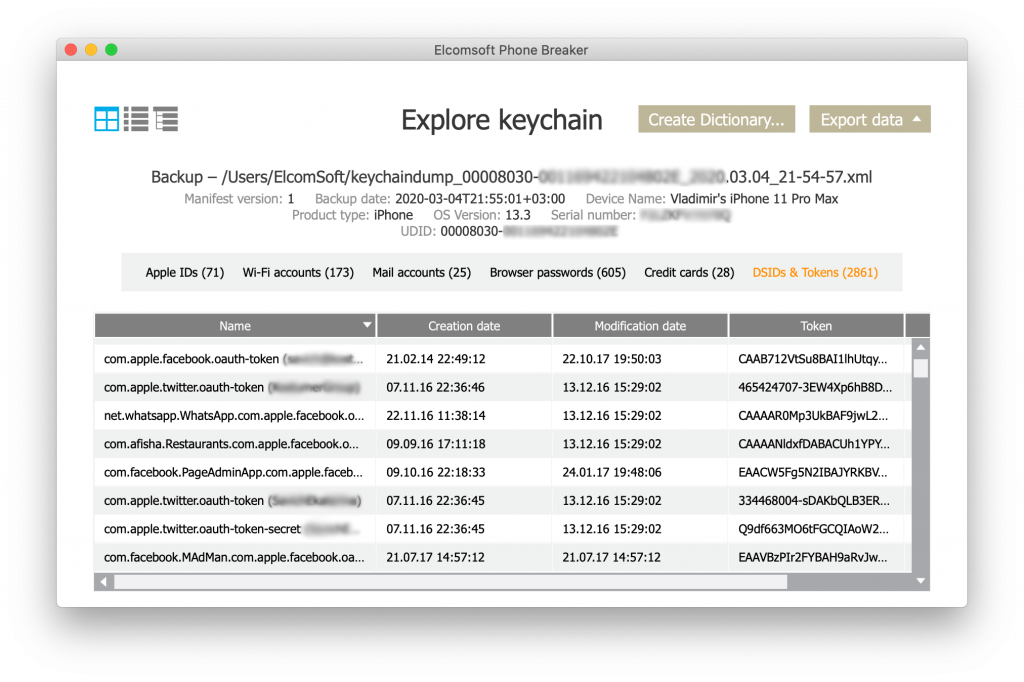Sort entries by Creation date column
The height and width of the screenshot is (682, 1024).
[x=464, y=325]
